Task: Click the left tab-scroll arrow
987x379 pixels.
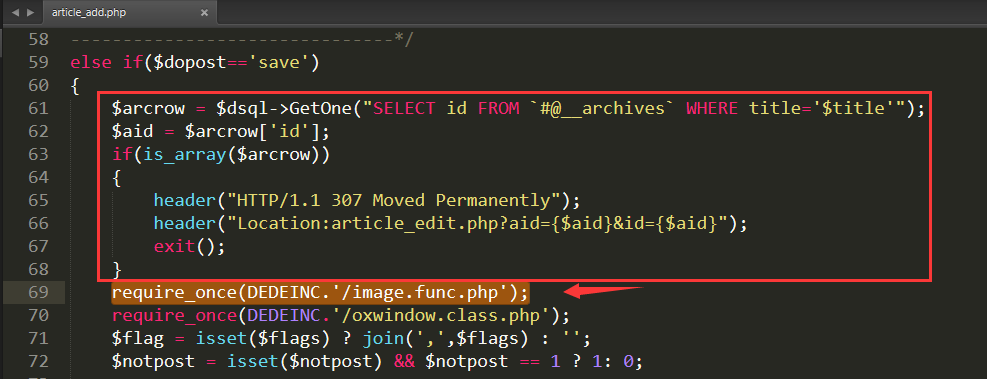Action: [x=15, y=13]
